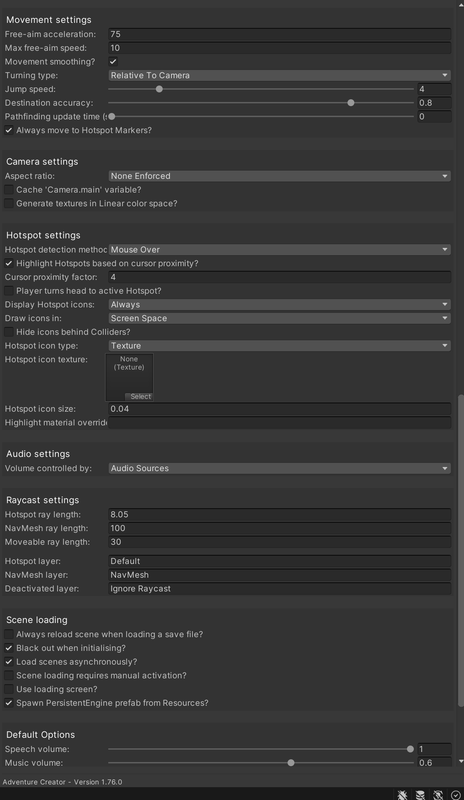Click the Free-aim acceleration field

coord(279,34)
